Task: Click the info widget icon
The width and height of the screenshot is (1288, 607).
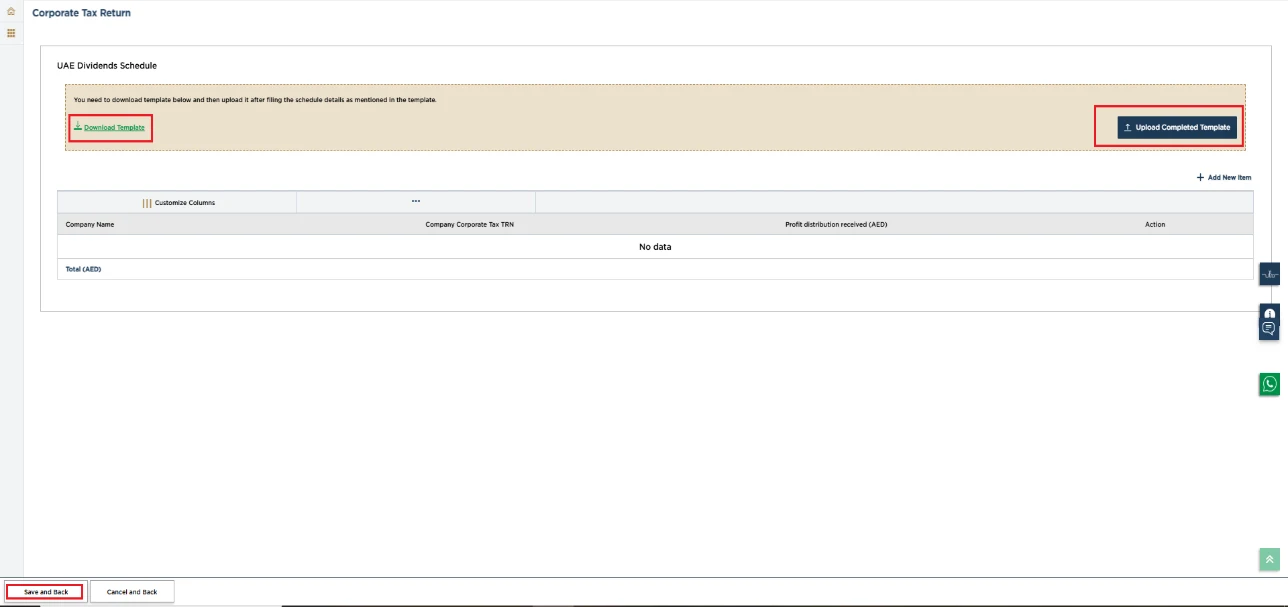Action: (1269, 312)
